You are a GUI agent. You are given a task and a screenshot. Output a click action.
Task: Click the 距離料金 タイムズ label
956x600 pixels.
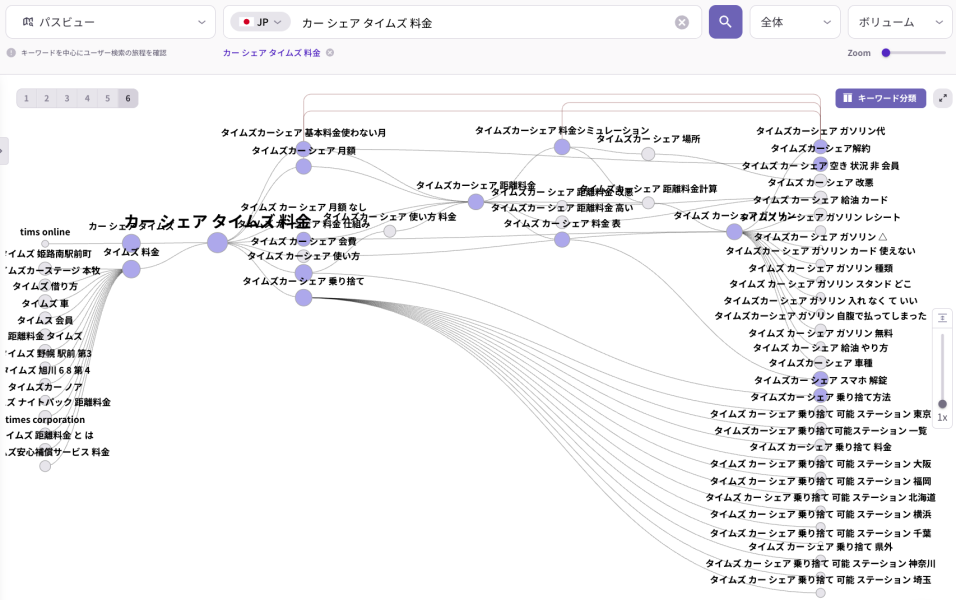click(x=45, y=336)
